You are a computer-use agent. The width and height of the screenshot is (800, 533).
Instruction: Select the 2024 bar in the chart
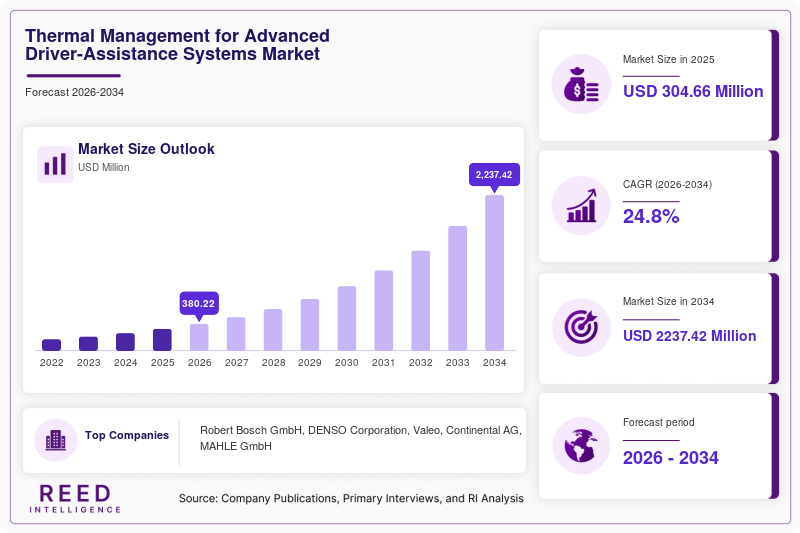[x=126, y=342]
